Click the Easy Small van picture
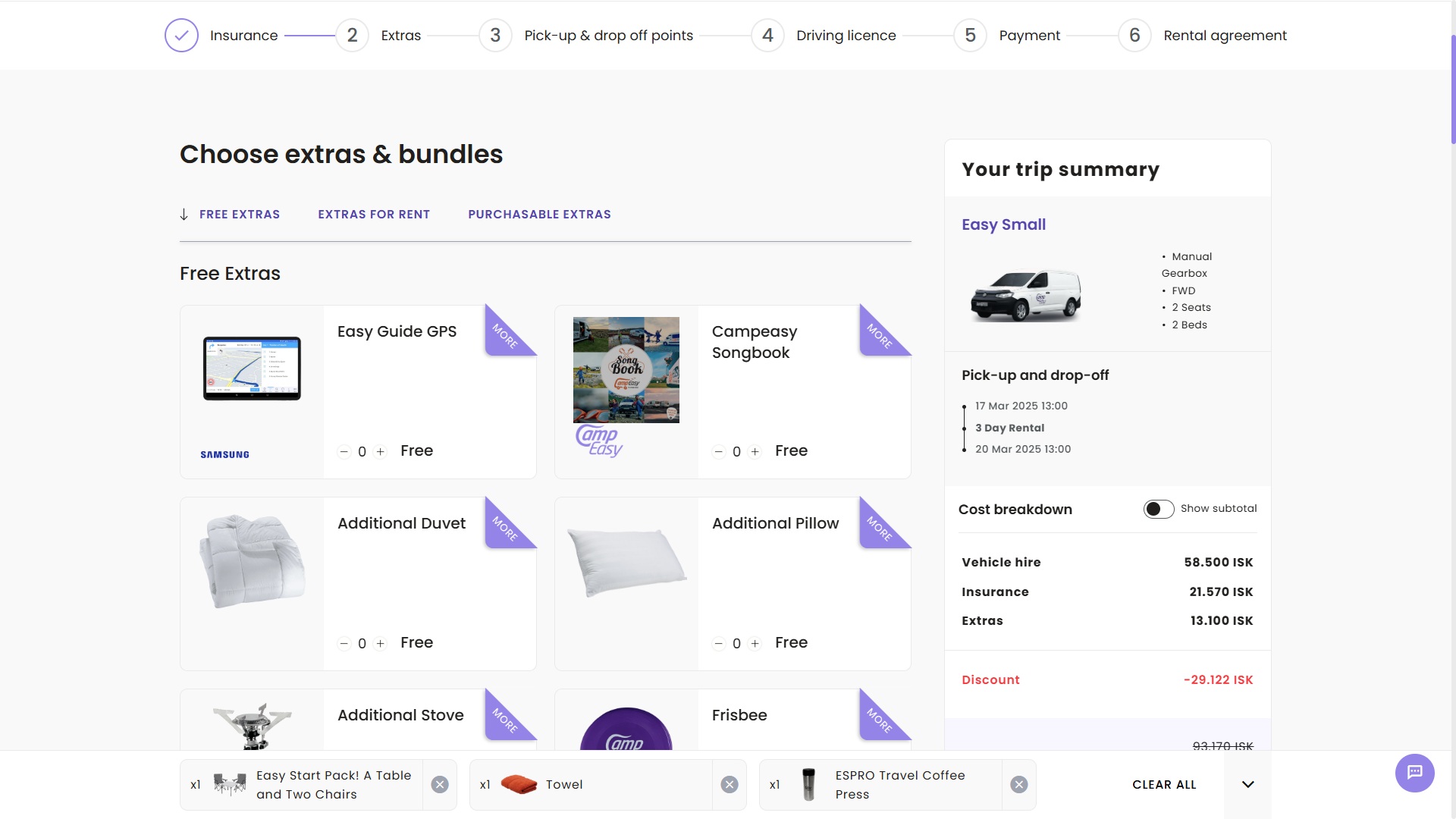Image resolution: width=1456 pixels, height=819 pixels. click(1026, 295)
